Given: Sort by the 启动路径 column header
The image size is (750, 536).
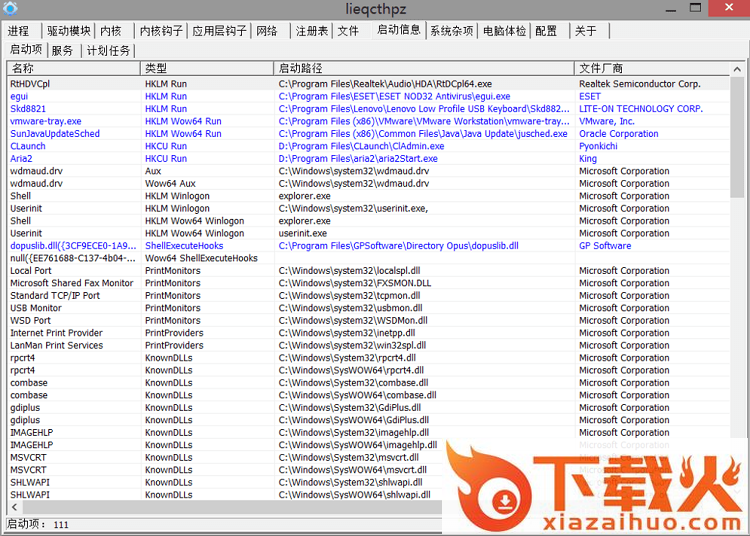Looking at the screenshot, I should tap(424, 68).
